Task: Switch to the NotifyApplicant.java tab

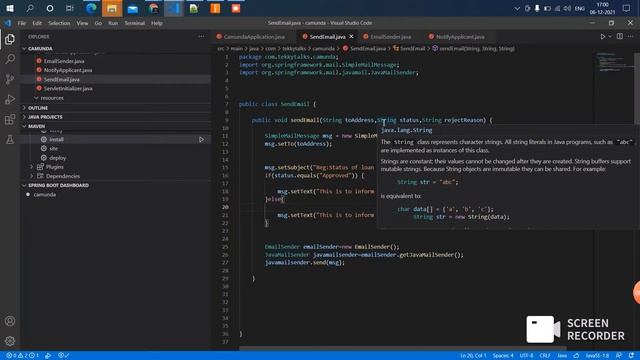Action: tap(460, 37)
